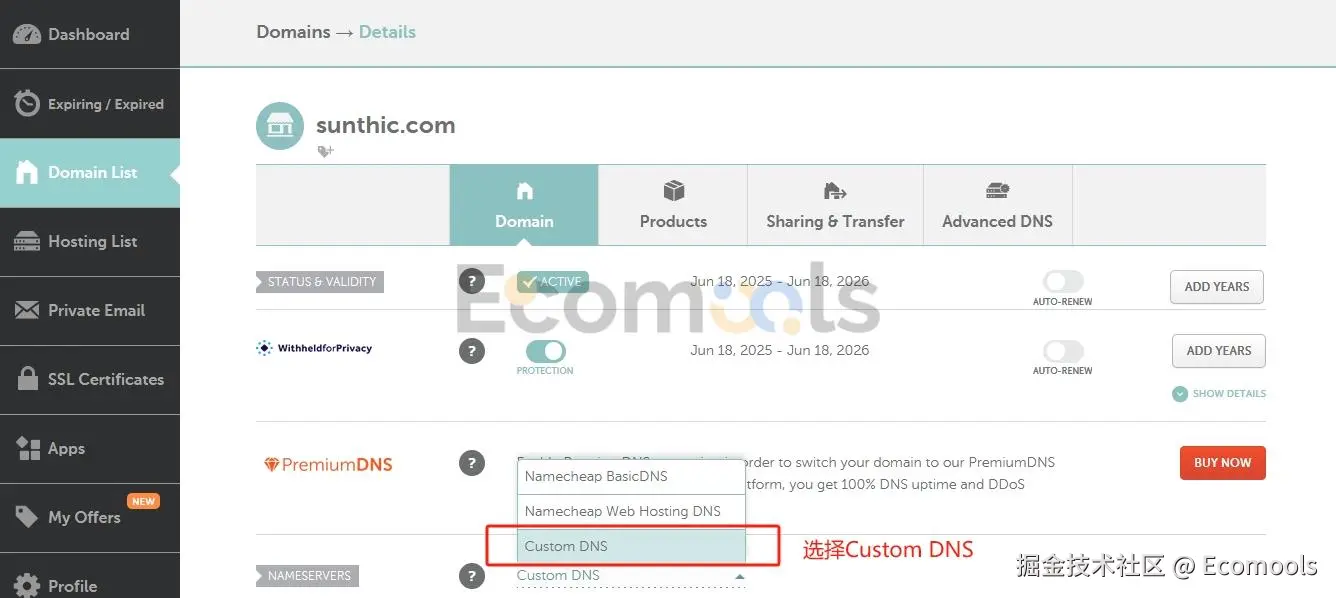Viewport: 1336px width, 598px height.
Task: Open SSL Certificates sidebar item
Action: [90, 379]
